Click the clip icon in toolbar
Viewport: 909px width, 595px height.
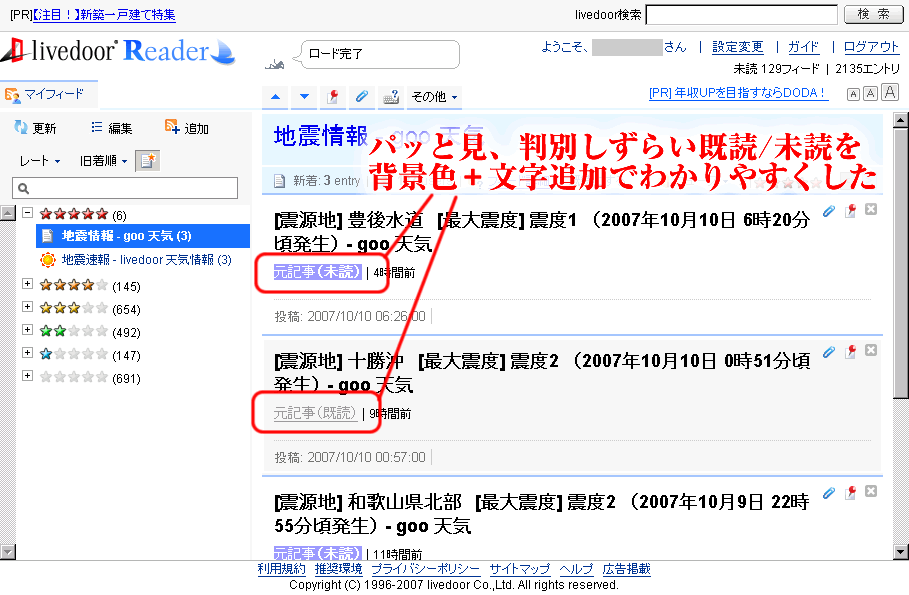point(362,97)
